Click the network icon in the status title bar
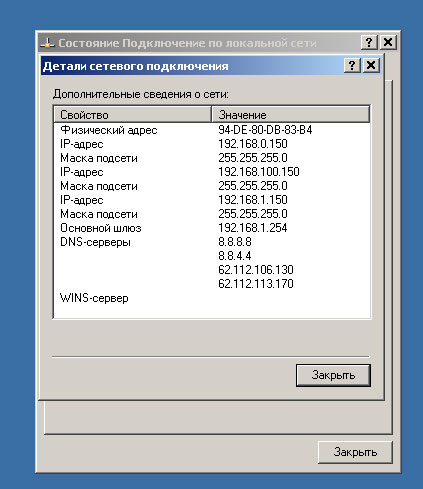Image resolution: width=423 pixels, height=489 pixels. 47,43
